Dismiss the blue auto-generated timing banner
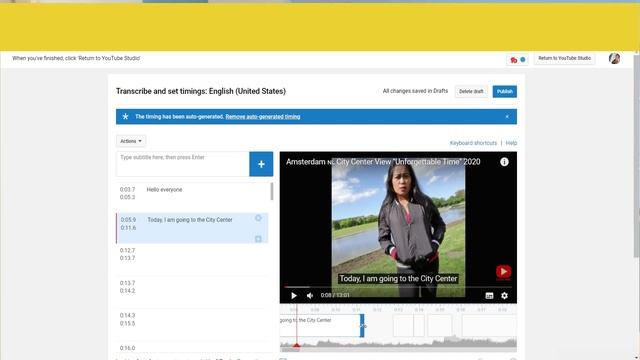The image size is (640, 360). pos(507,117)
